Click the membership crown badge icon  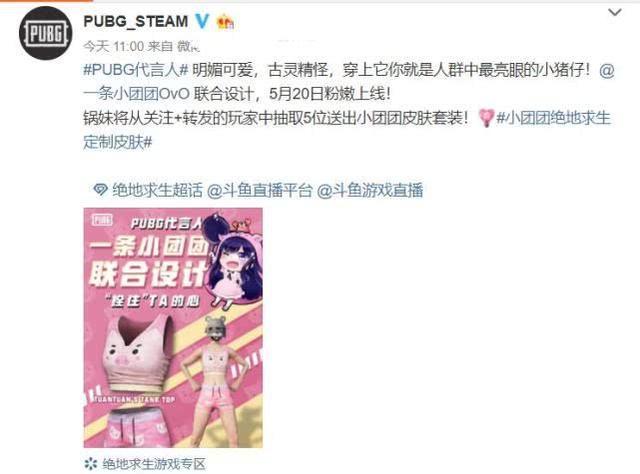(225, 22)
